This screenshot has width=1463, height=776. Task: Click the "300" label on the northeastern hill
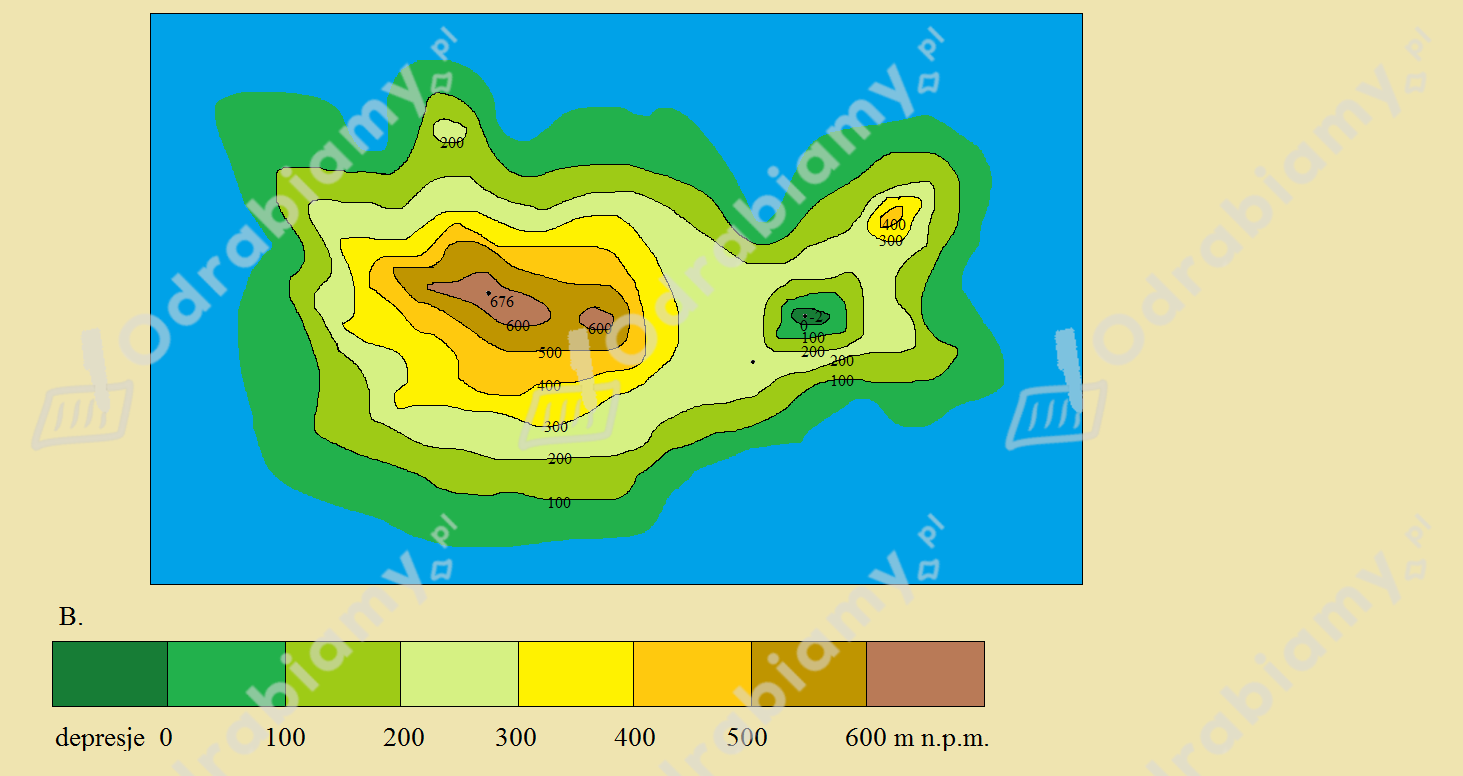tap(891, 241)
